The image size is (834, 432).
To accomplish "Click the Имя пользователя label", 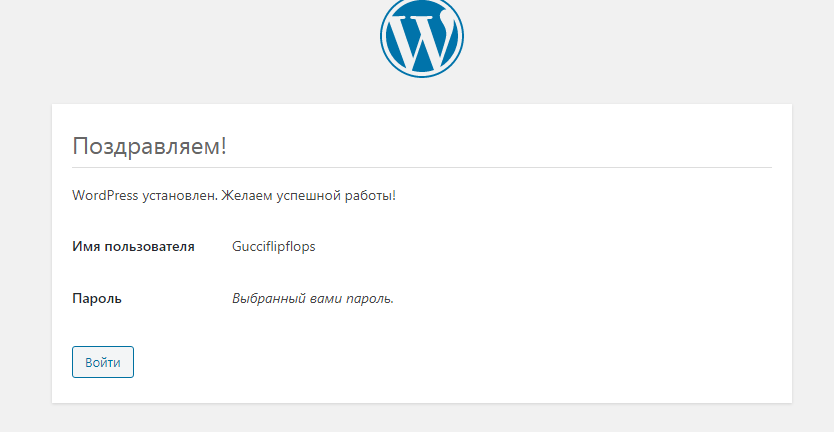I will 134,247.
